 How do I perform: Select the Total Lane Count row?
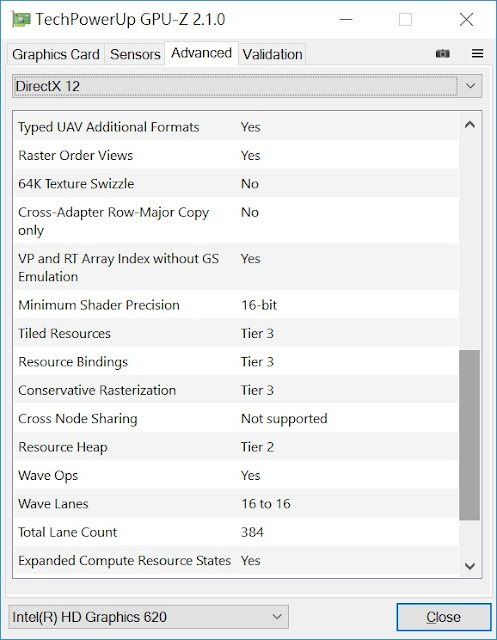pos(236,532)
